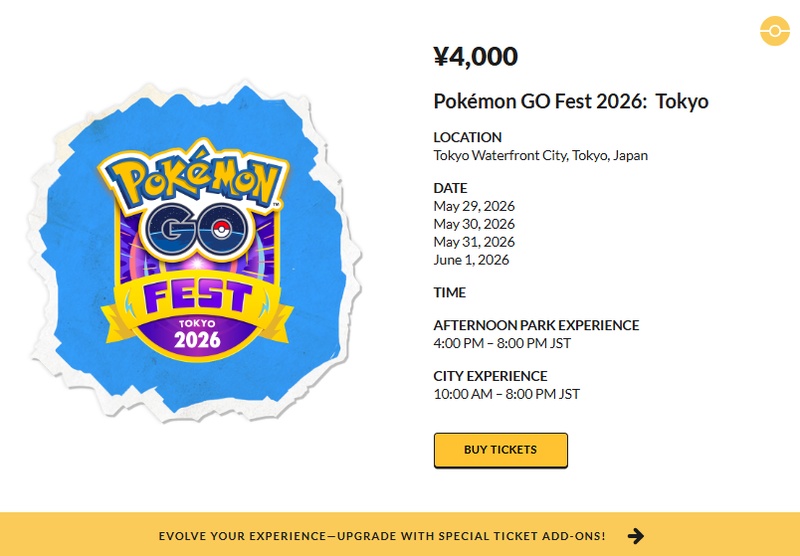Click the City Experience heading
This screenshot has height=556, width=800.
[490, 376]
